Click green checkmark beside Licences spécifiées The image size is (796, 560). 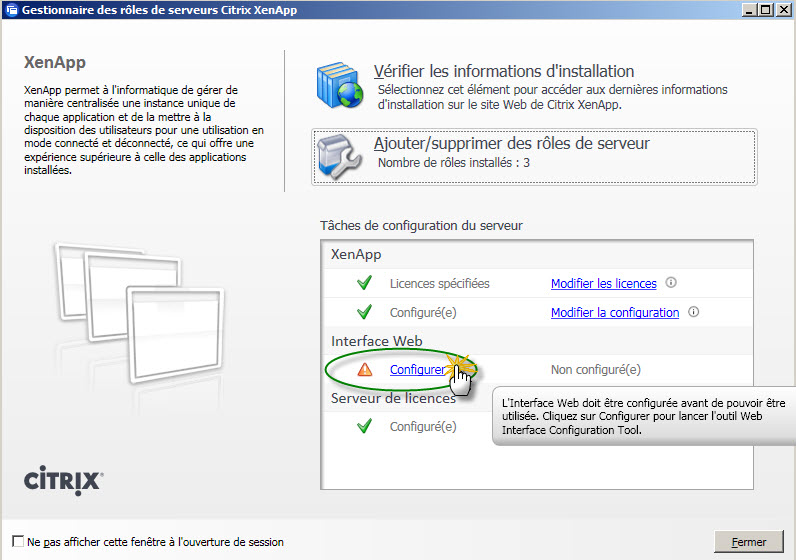pos(364,283)
